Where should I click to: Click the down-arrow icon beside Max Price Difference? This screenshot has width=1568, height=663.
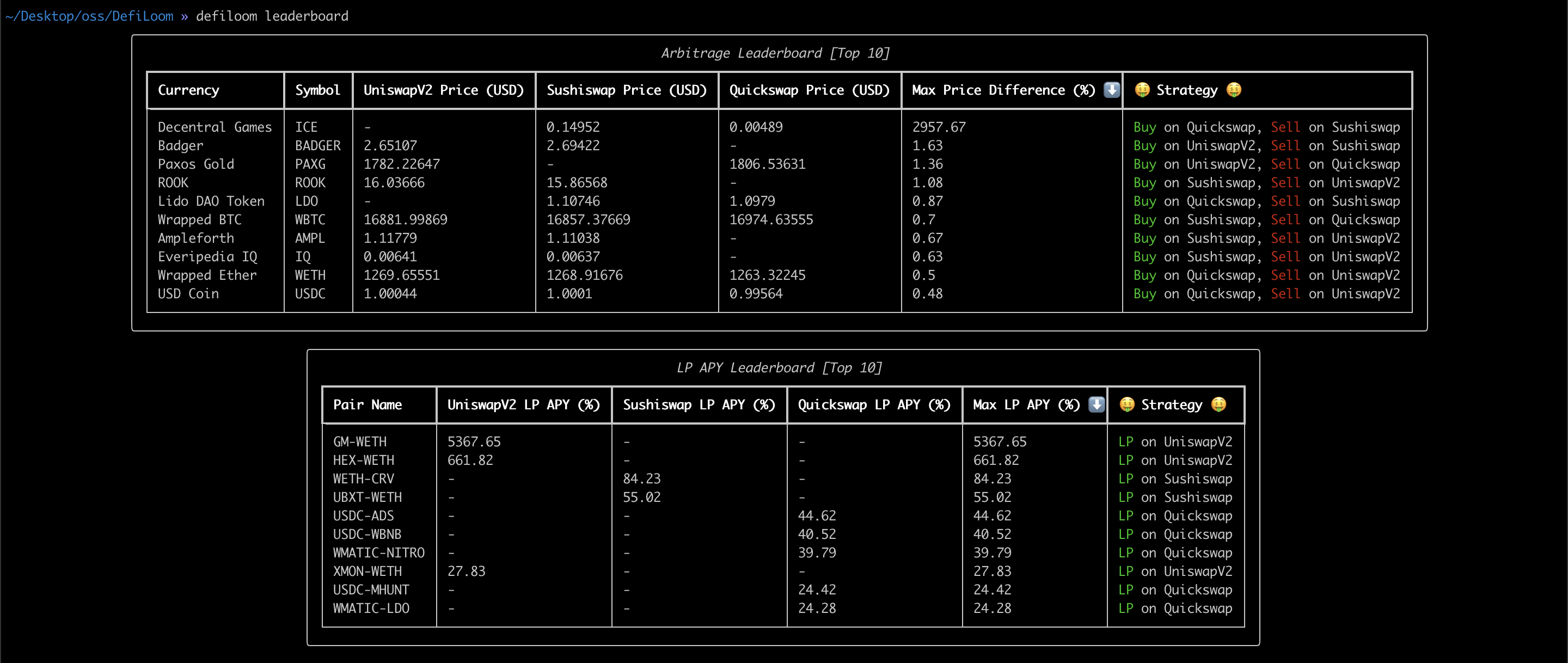click(1111, 89)
